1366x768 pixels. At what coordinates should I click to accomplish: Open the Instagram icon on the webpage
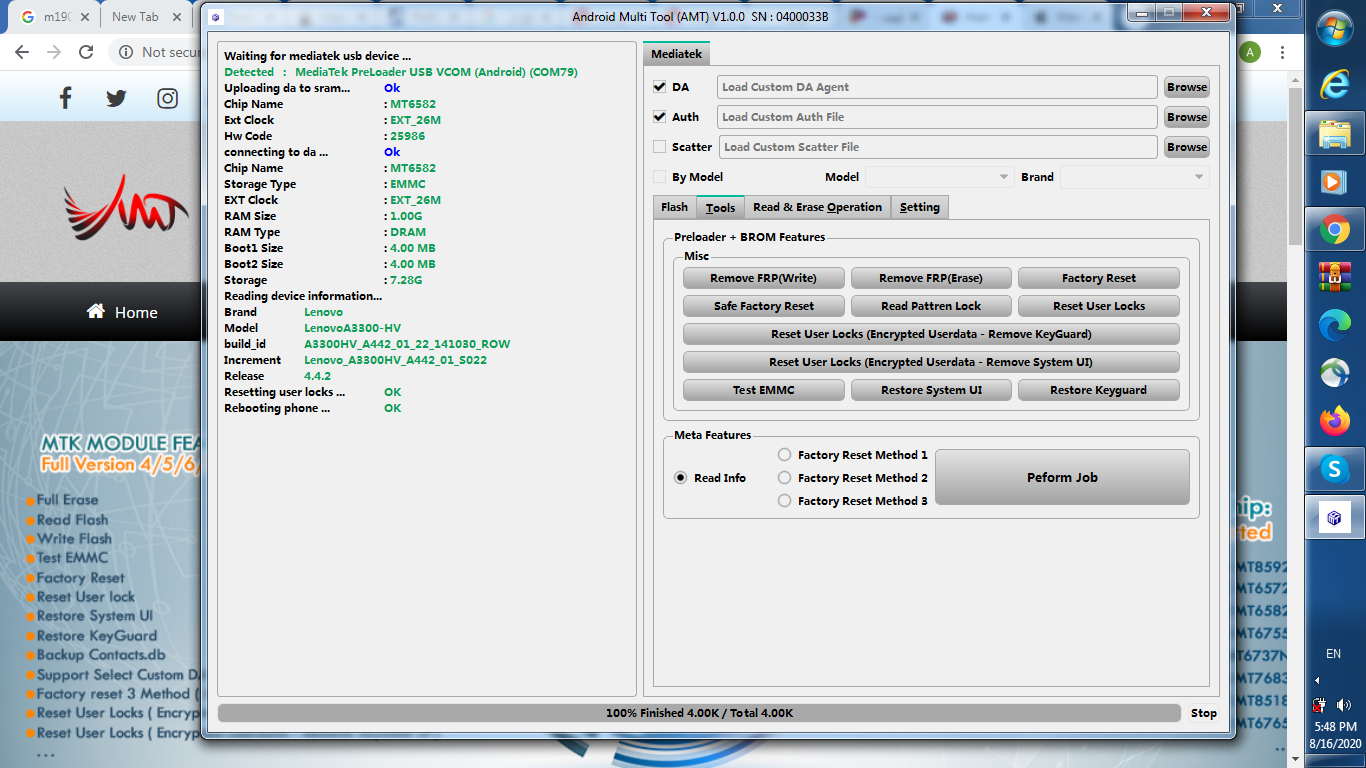coord(168,98)
